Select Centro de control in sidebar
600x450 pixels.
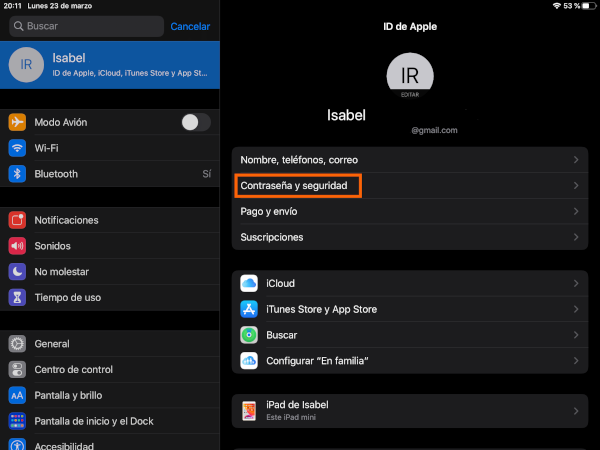[73, 369]
